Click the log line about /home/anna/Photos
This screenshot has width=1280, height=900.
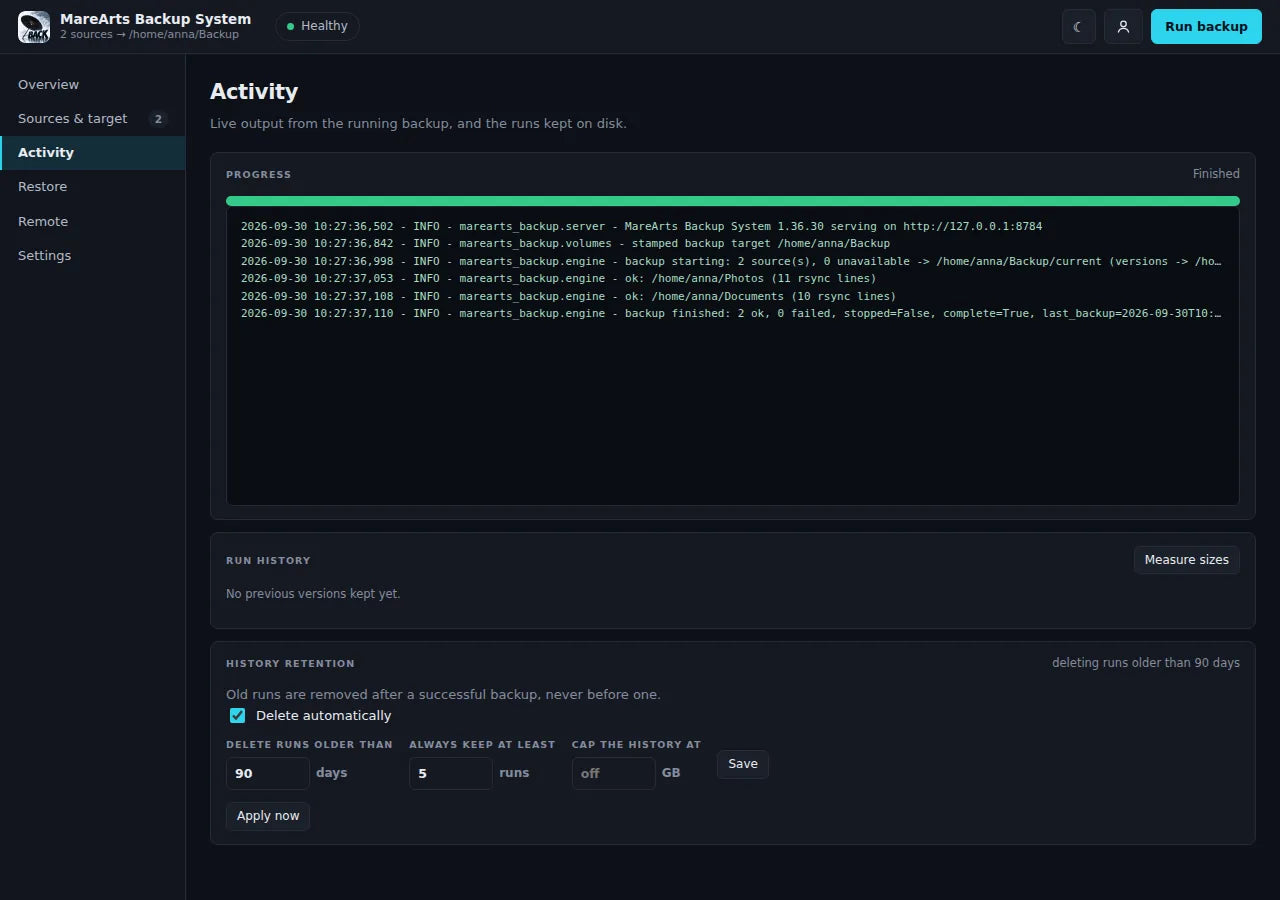click(558, 279)
